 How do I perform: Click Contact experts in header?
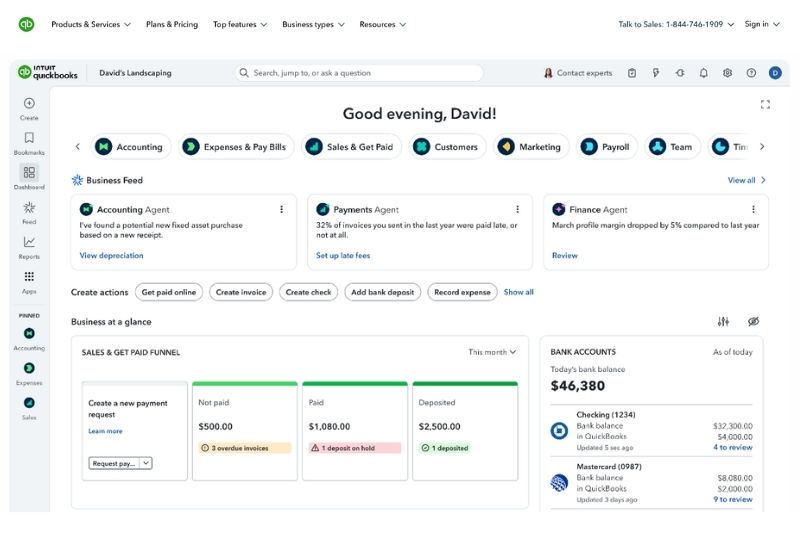pyautogui.click(x=578, y=73)
